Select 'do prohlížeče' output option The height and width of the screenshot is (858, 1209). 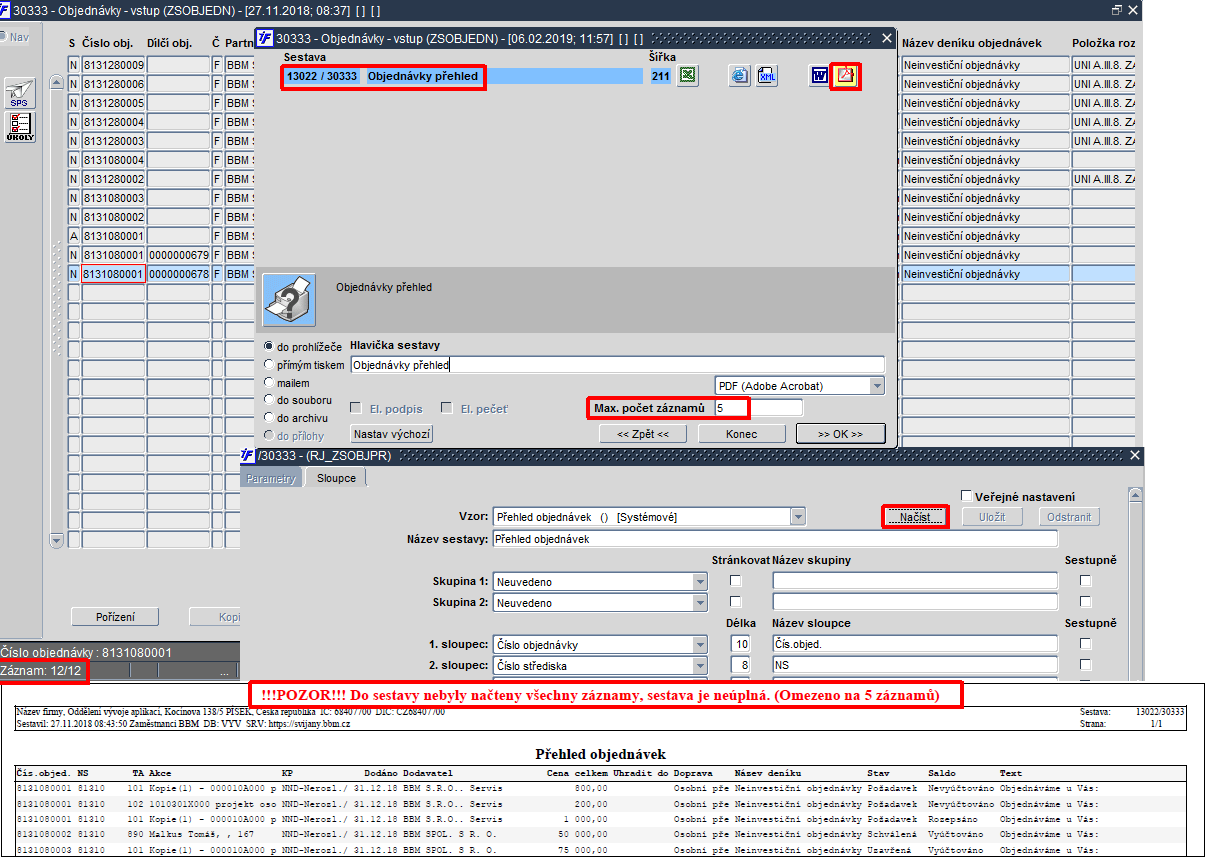[x=269, y=346]
